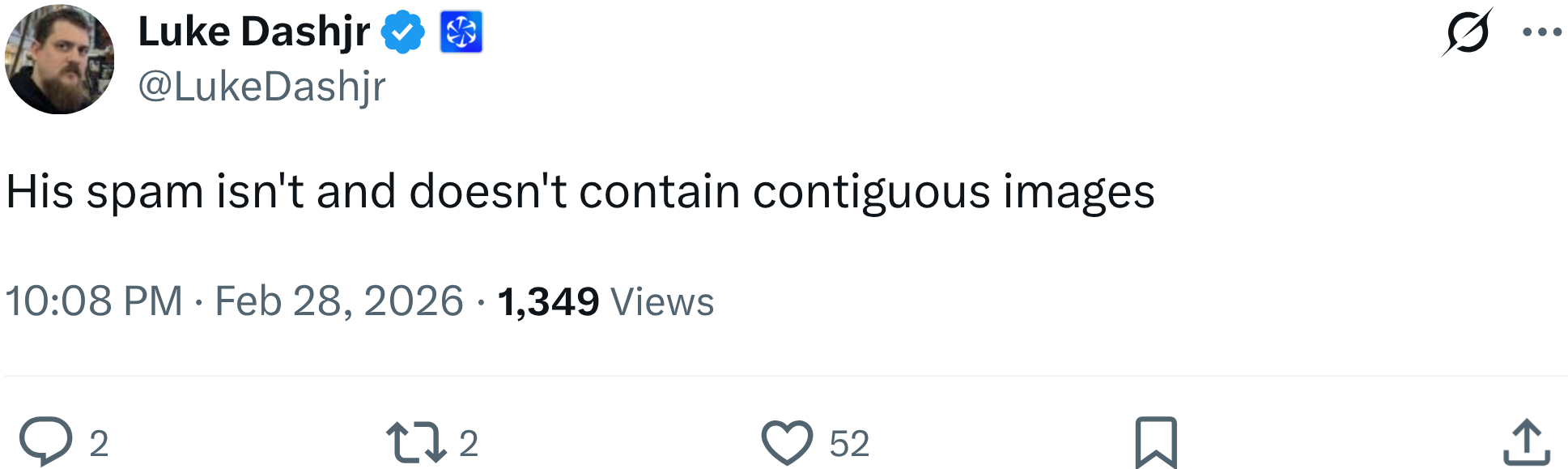Like the tweet with the heart icon

pyautogui.click(x=786, y=442)
